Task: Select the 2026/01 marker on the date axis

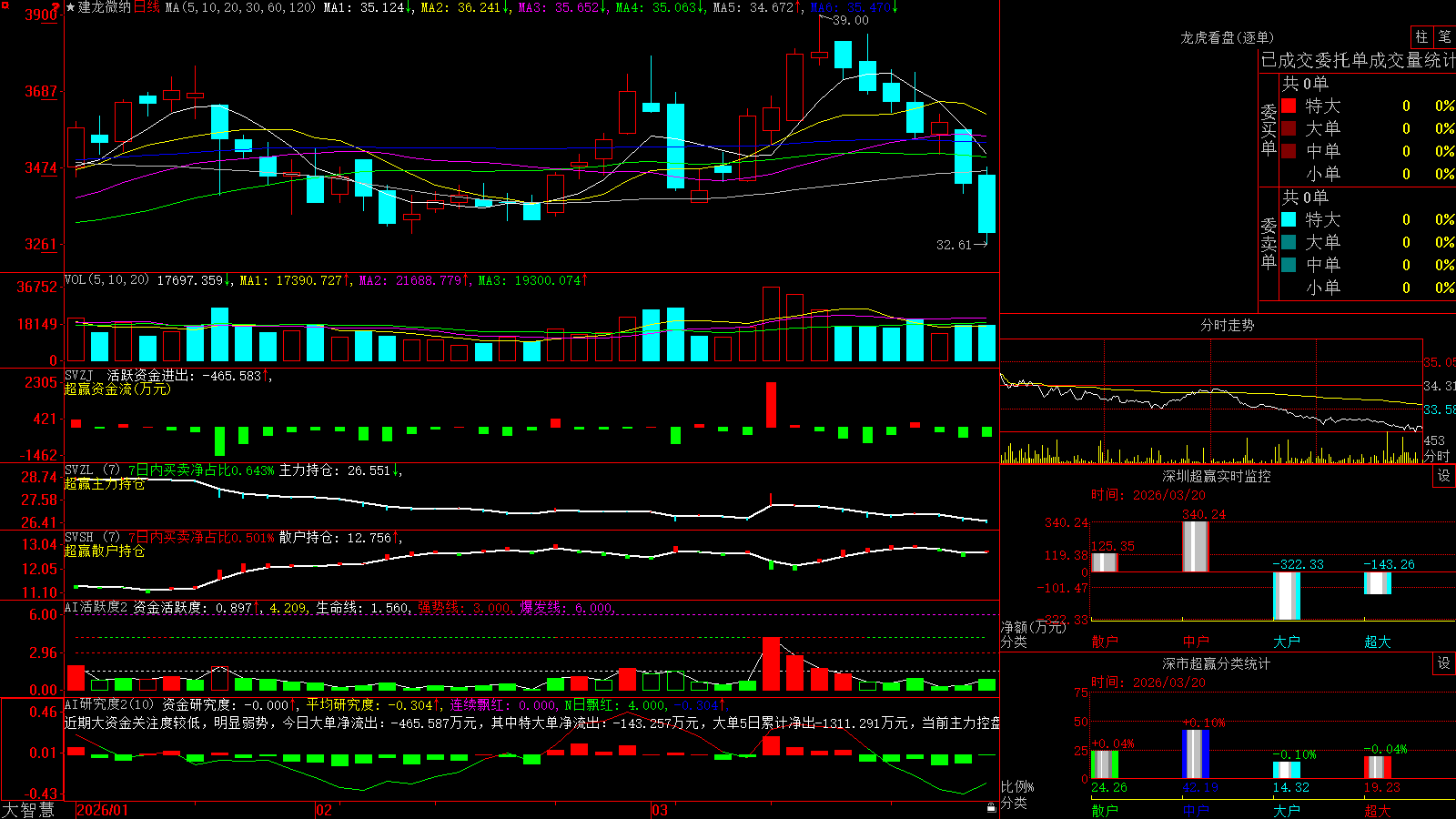Action: click(103, 810)
